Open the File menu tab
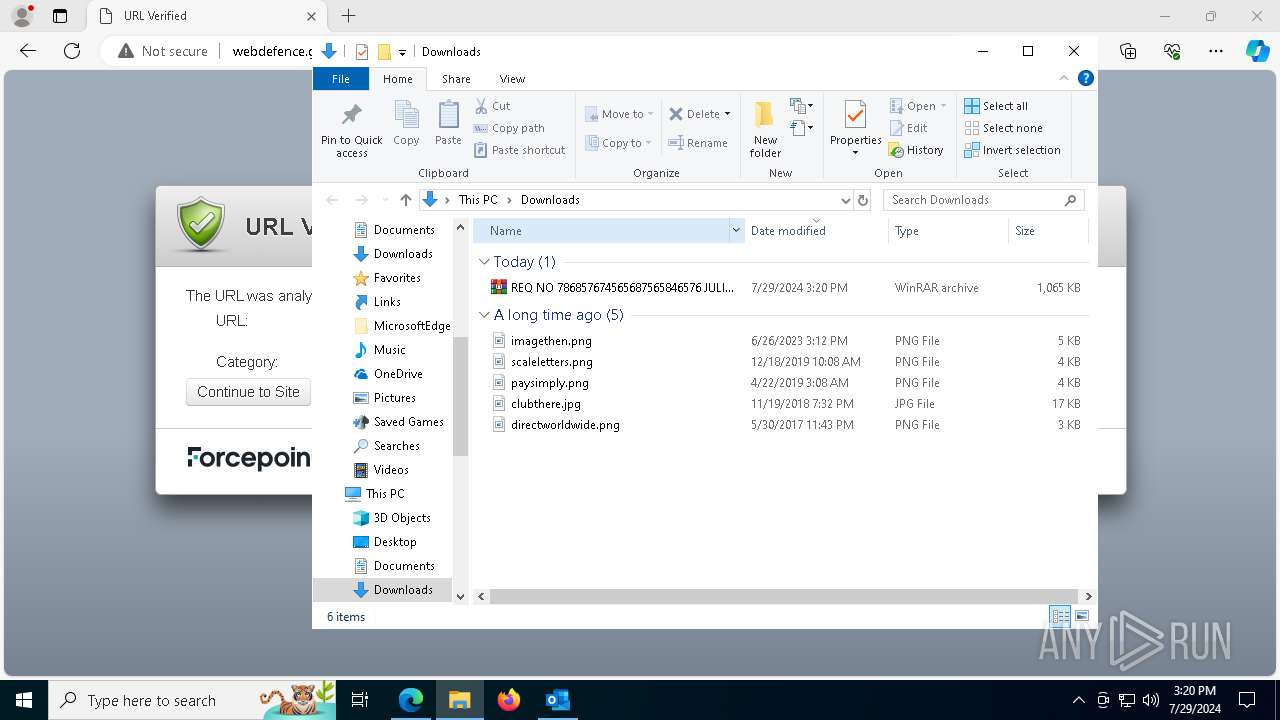Image resolution: width=1280 pixels, height=720 pixels. click(341, 79)
